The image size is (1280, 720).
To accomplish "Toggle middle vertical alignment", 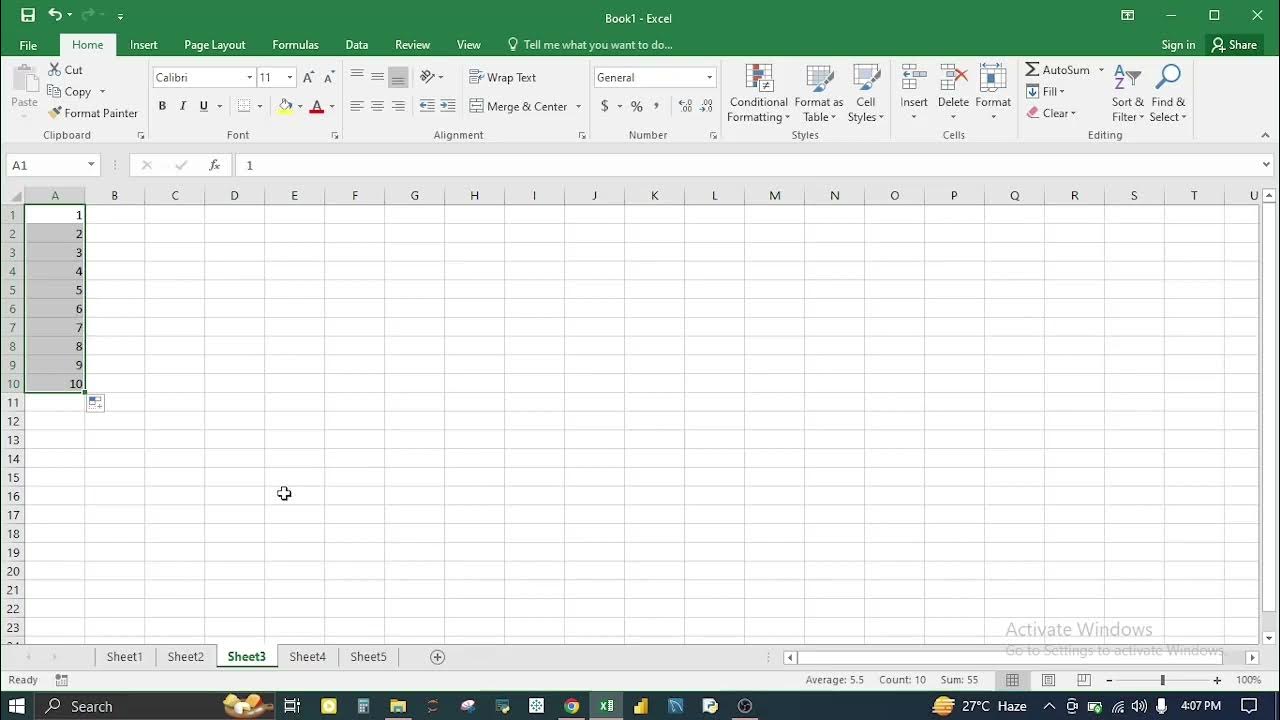I will (x=377, y=77).
